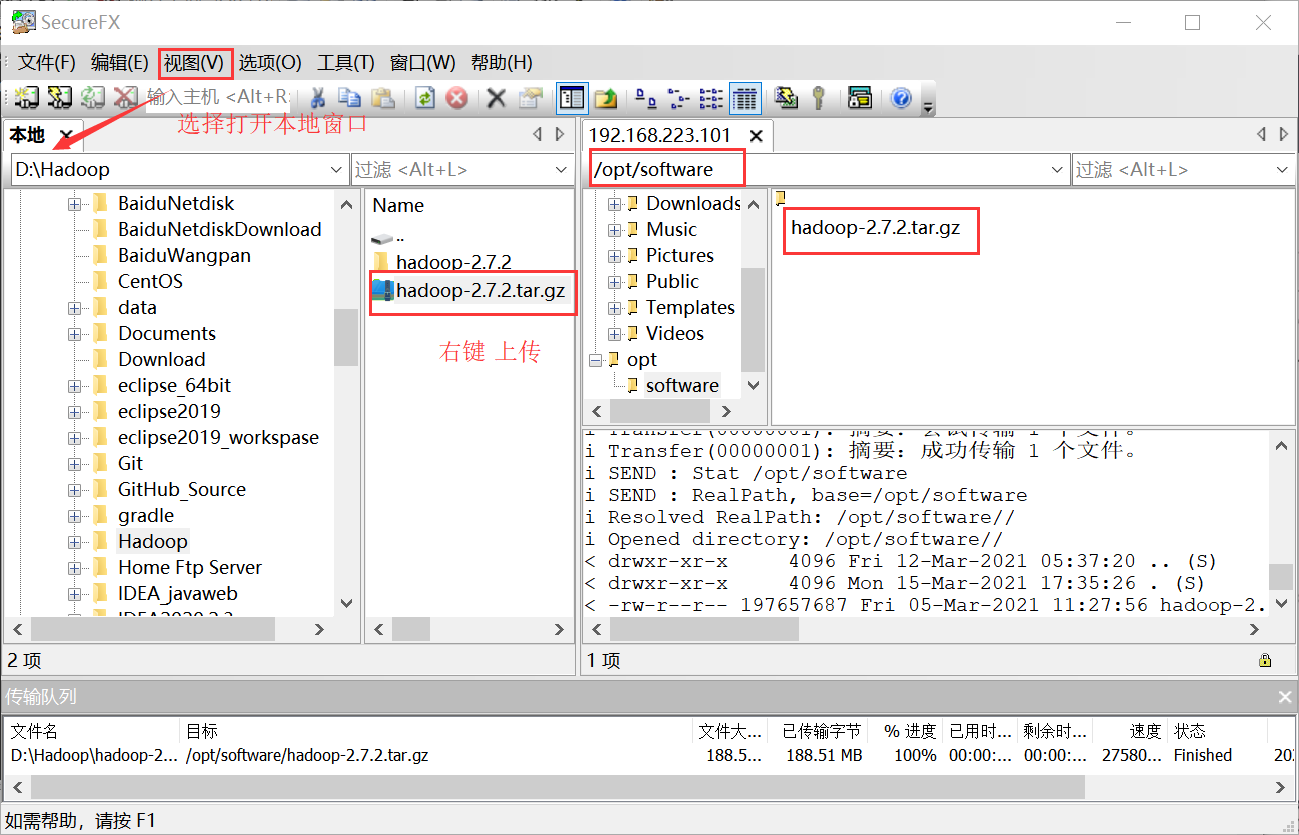Click the 目标 queue column header
Viewport: 1299px width, 835px height.
[436, 731]
